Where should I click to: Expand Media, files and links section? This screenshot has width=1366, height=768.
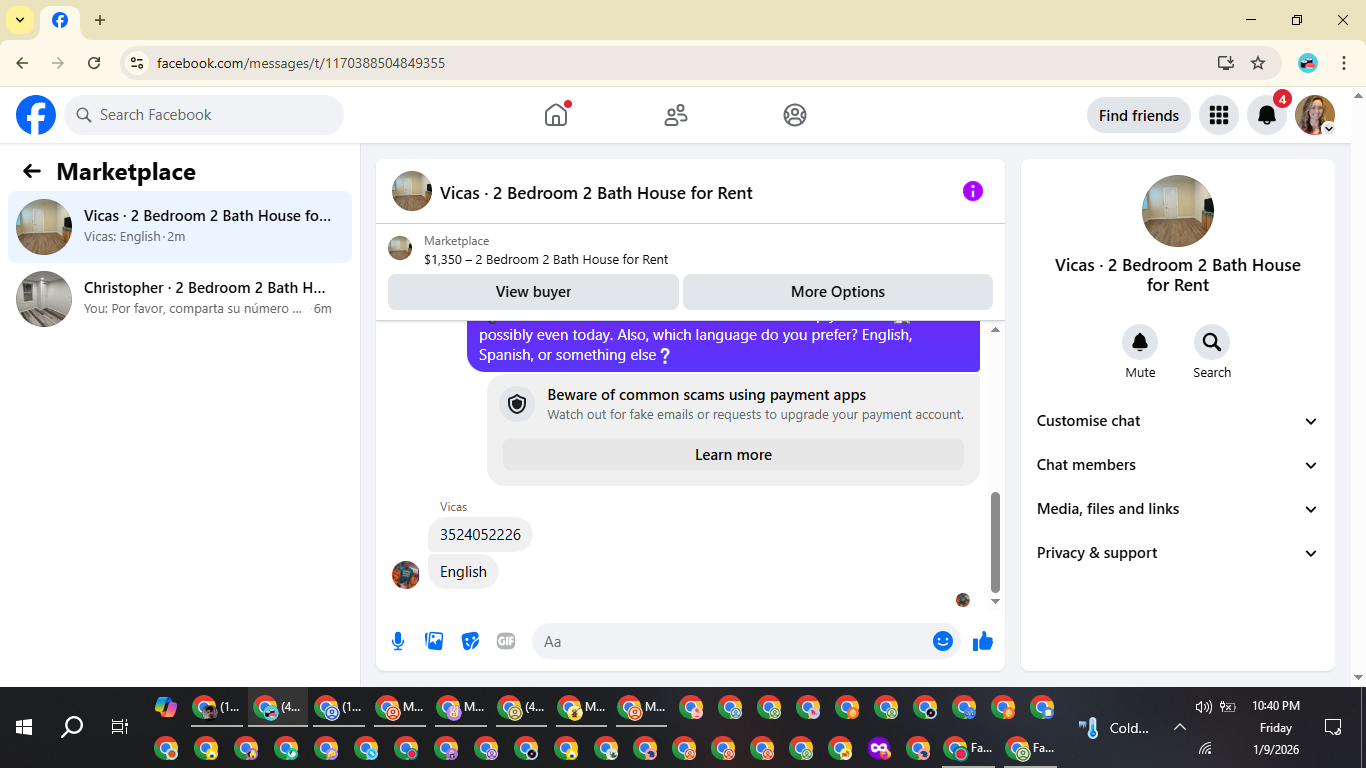(x=1178, y=509)
